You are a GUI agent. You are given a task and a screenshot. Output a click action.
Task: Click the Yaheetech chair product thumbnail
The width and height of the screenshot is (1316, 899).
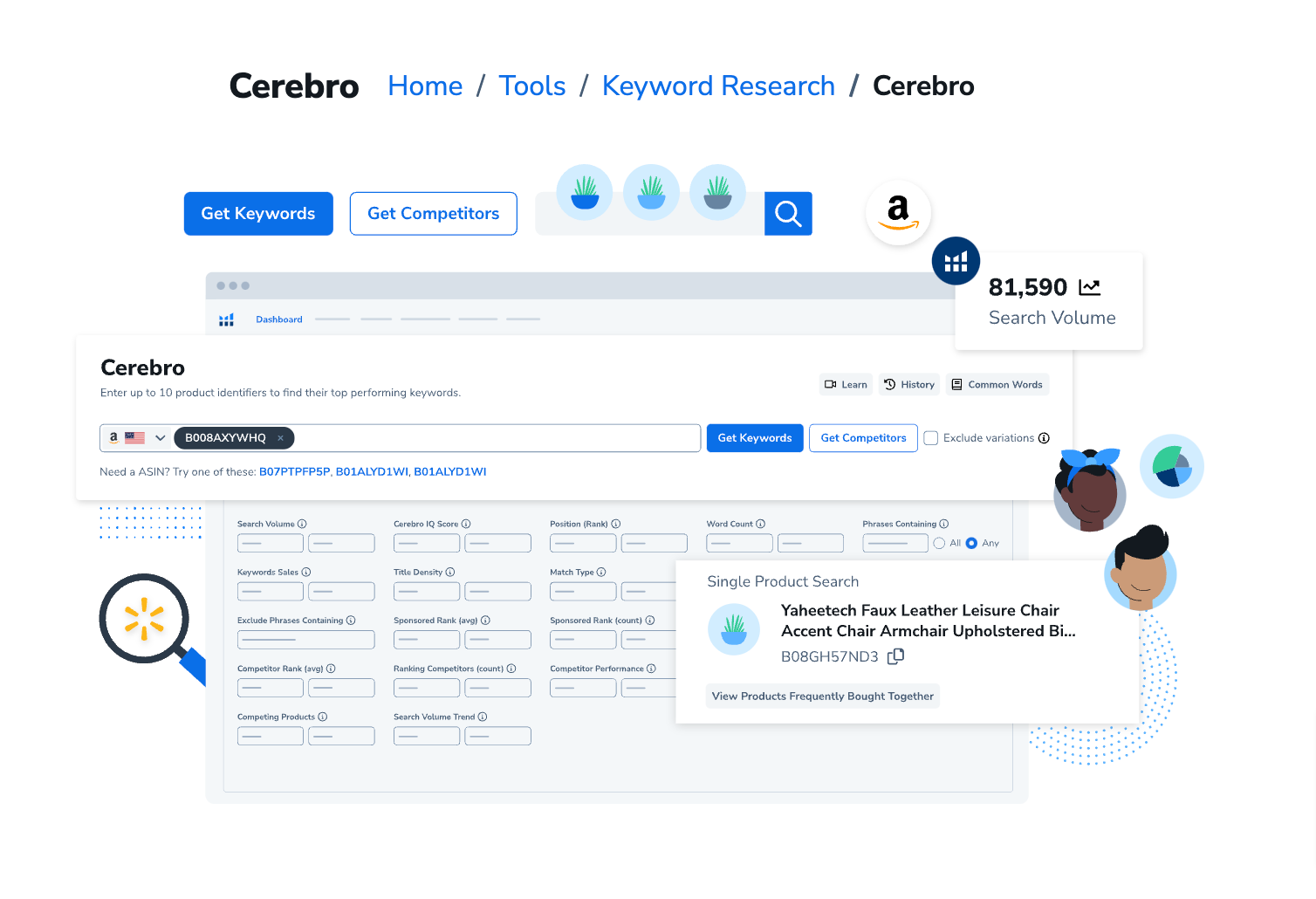tap(734, 629)
